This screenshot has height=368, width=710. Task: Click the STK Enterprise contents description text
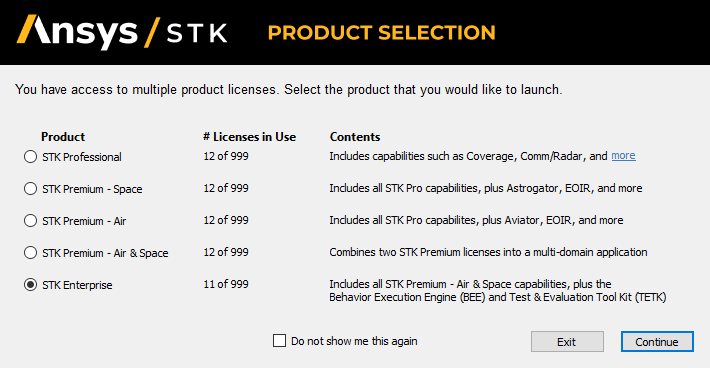(498, 291)
